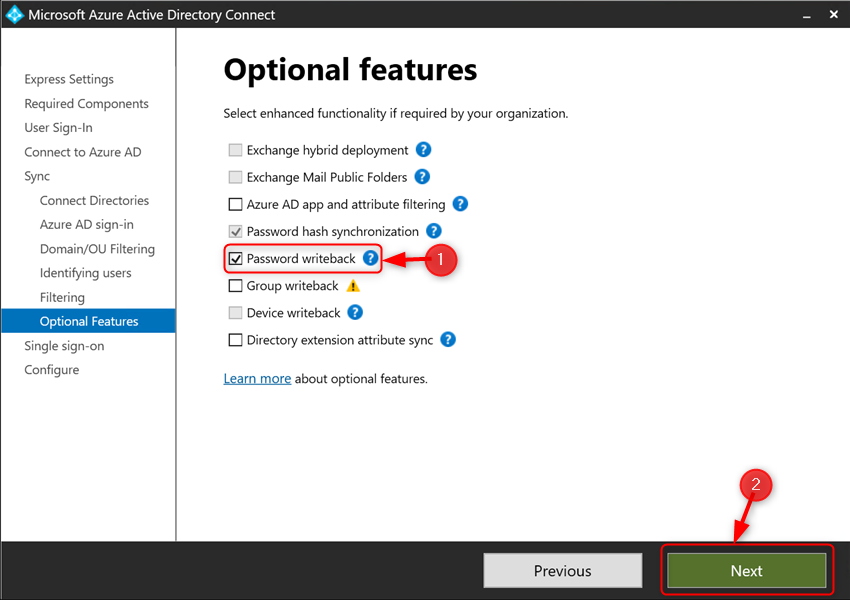This screenshot has width=850, height=600.
Task: Open help for Password writeback
Action: point(371,258)
